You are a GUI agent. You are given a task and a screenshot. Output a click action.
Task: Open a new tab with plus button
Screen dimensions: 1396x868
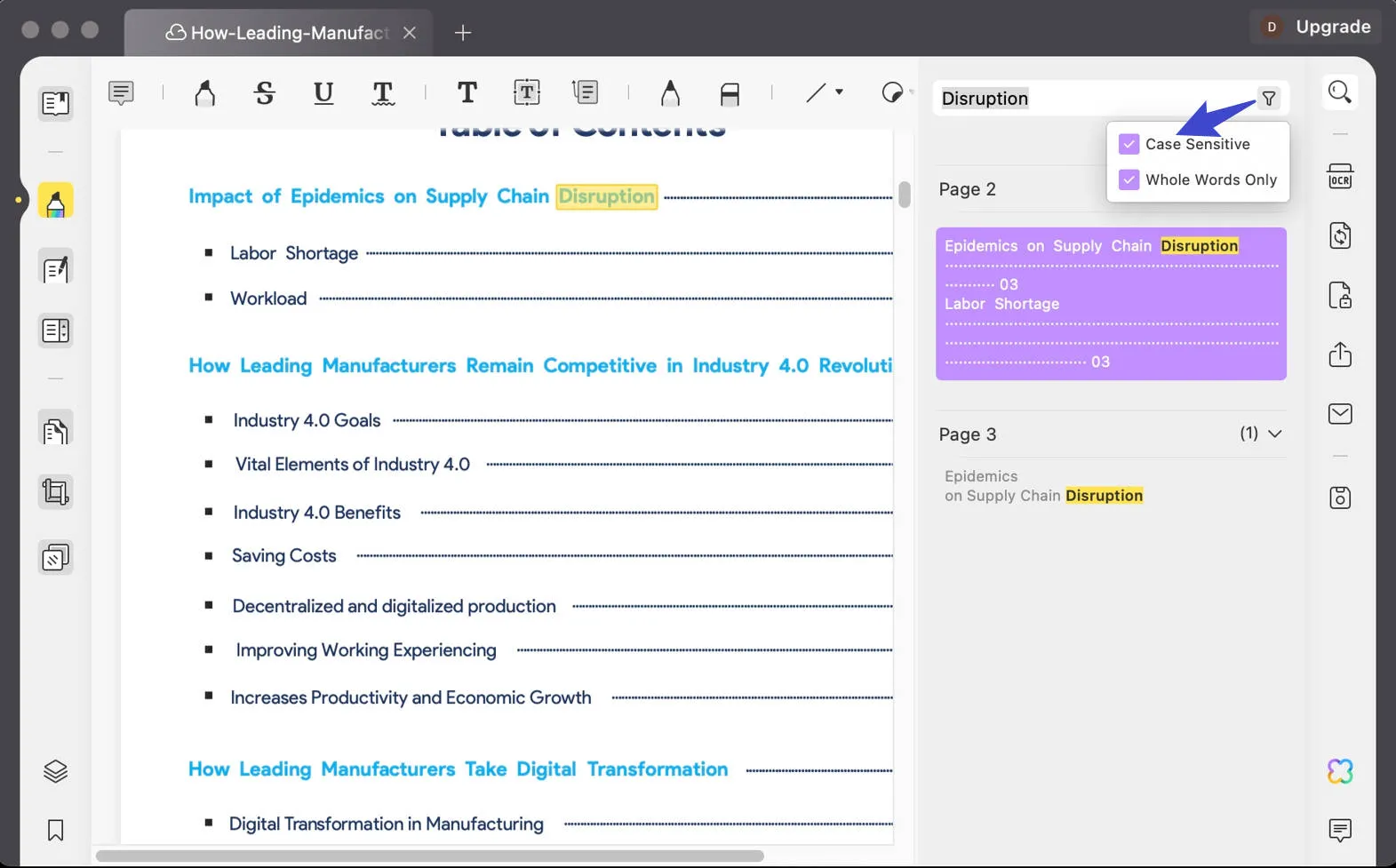point(462,33)
